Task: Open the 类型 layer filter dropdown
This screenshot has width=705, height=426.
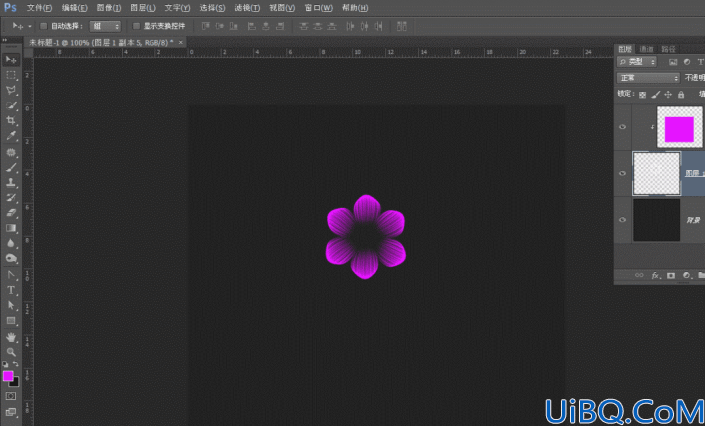Action: (637, 62)
